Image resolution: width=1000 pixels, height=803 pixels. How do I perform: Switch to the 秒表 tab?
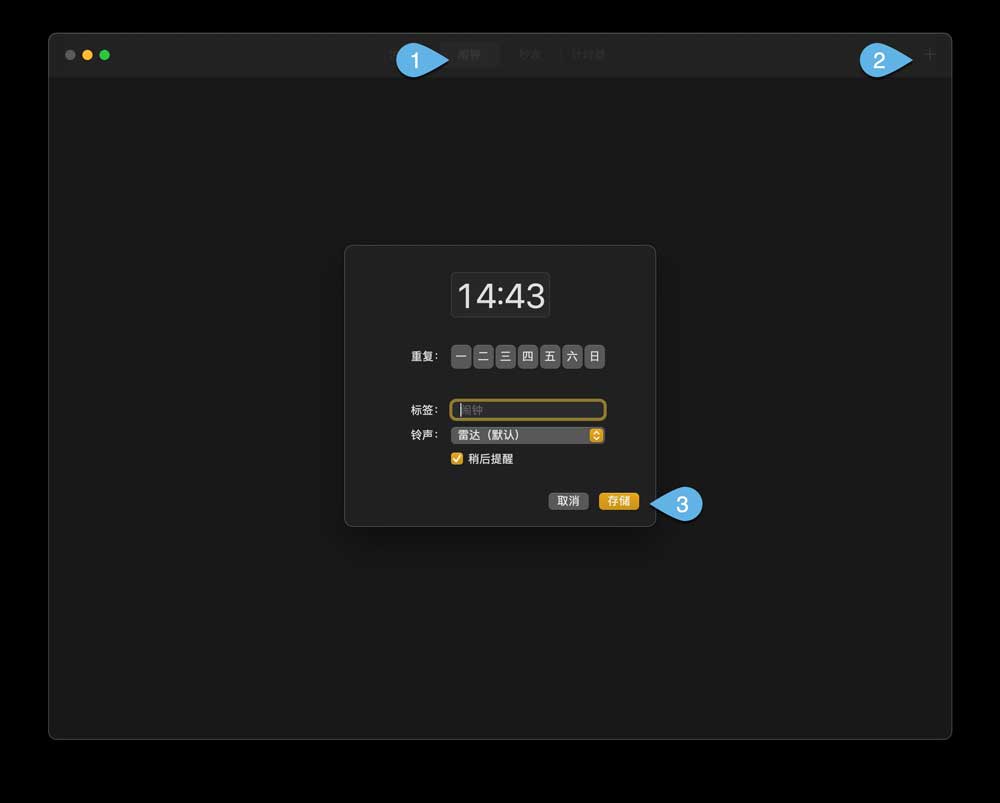click(530, 55)
